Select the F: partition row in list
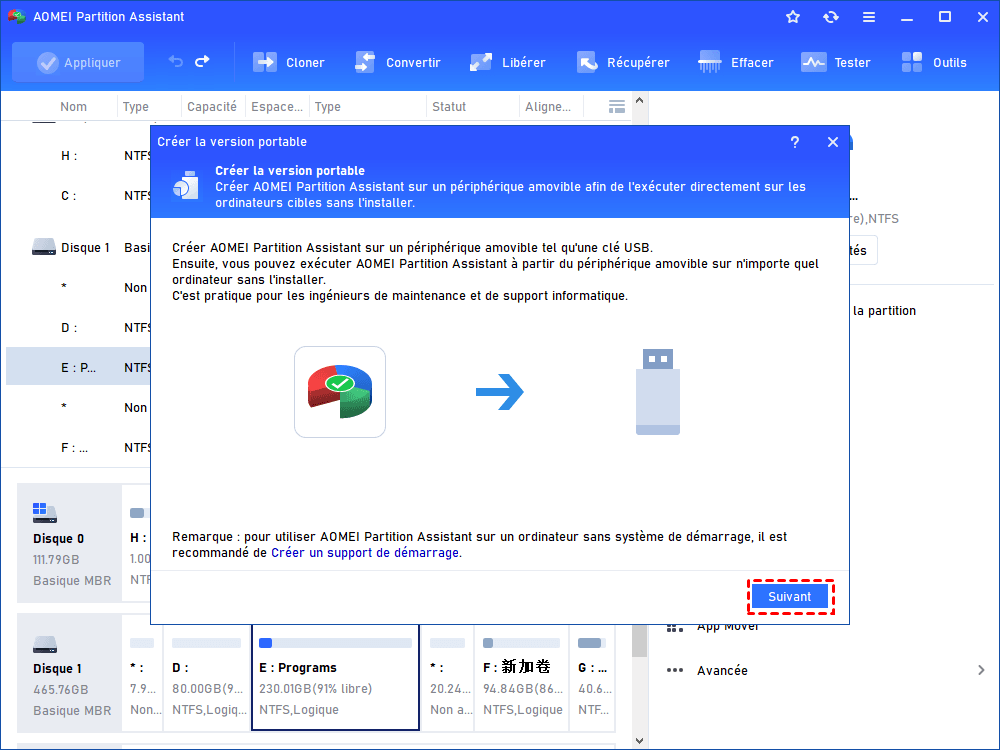Image resolution: width=1000 pixels, height=750 pixels. (78, 448)
